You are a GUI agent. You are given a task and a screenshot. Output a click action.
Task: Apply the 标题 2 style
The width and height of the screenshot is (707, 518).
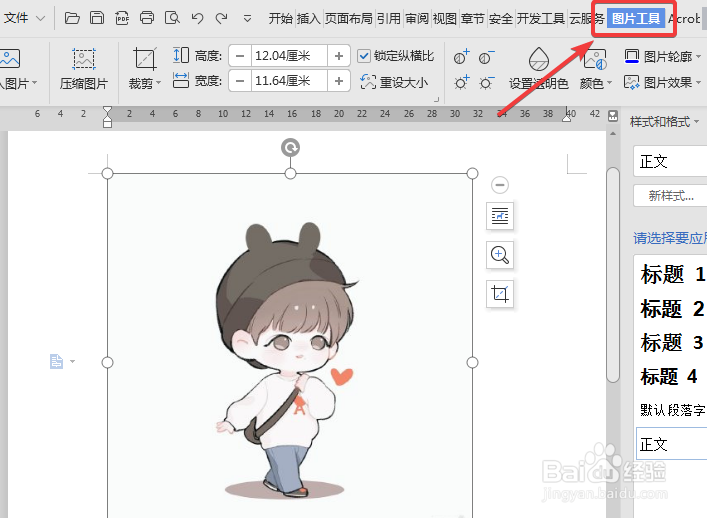[x=672, y=308]
